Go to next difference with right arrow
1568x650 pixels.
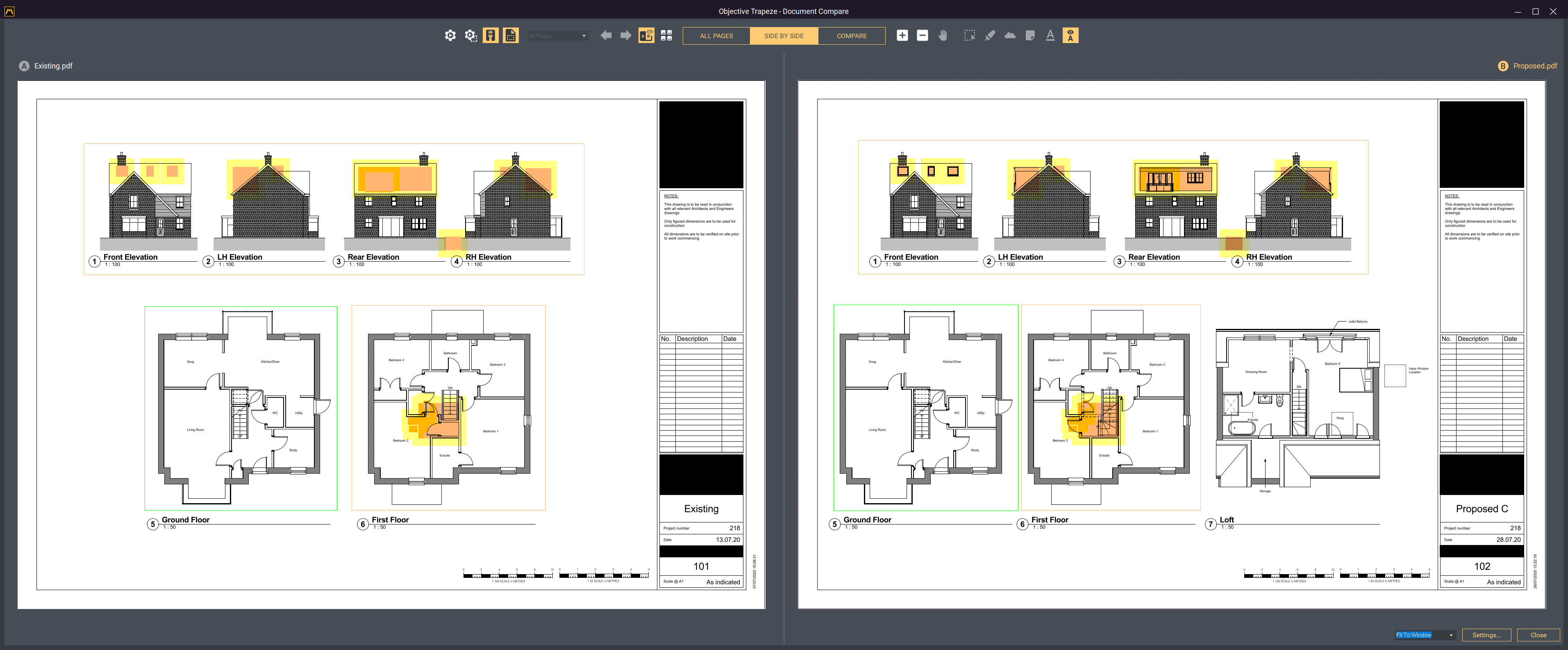tap(626, 35)
